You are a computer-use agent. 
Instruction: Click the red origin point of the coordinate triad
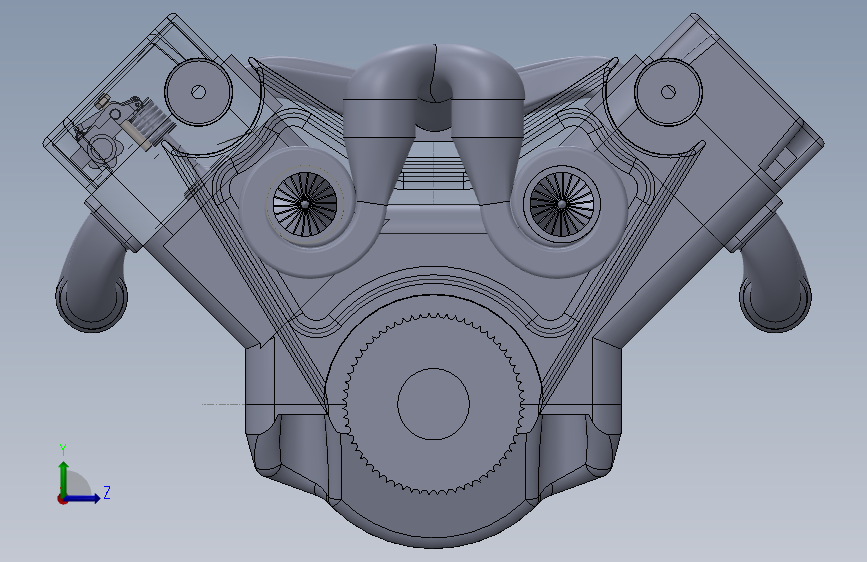point(61,499)
